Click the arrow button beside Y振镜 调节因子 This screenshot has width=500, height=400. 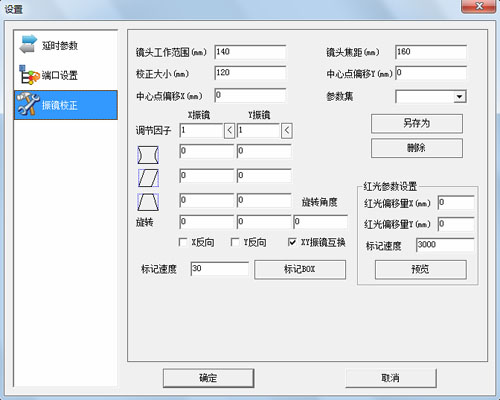(287, 130)
